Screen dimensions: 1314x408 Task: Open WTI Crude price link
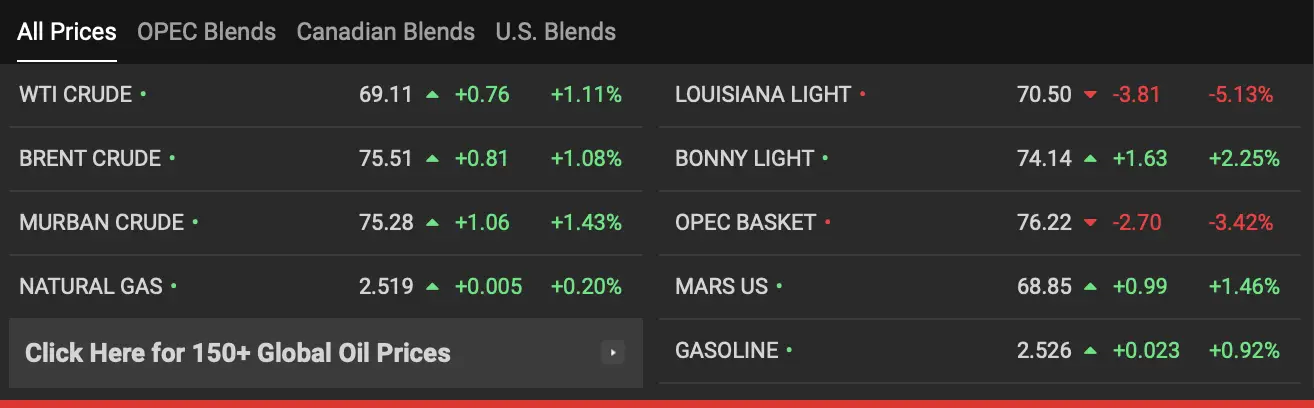pos(76,95)
